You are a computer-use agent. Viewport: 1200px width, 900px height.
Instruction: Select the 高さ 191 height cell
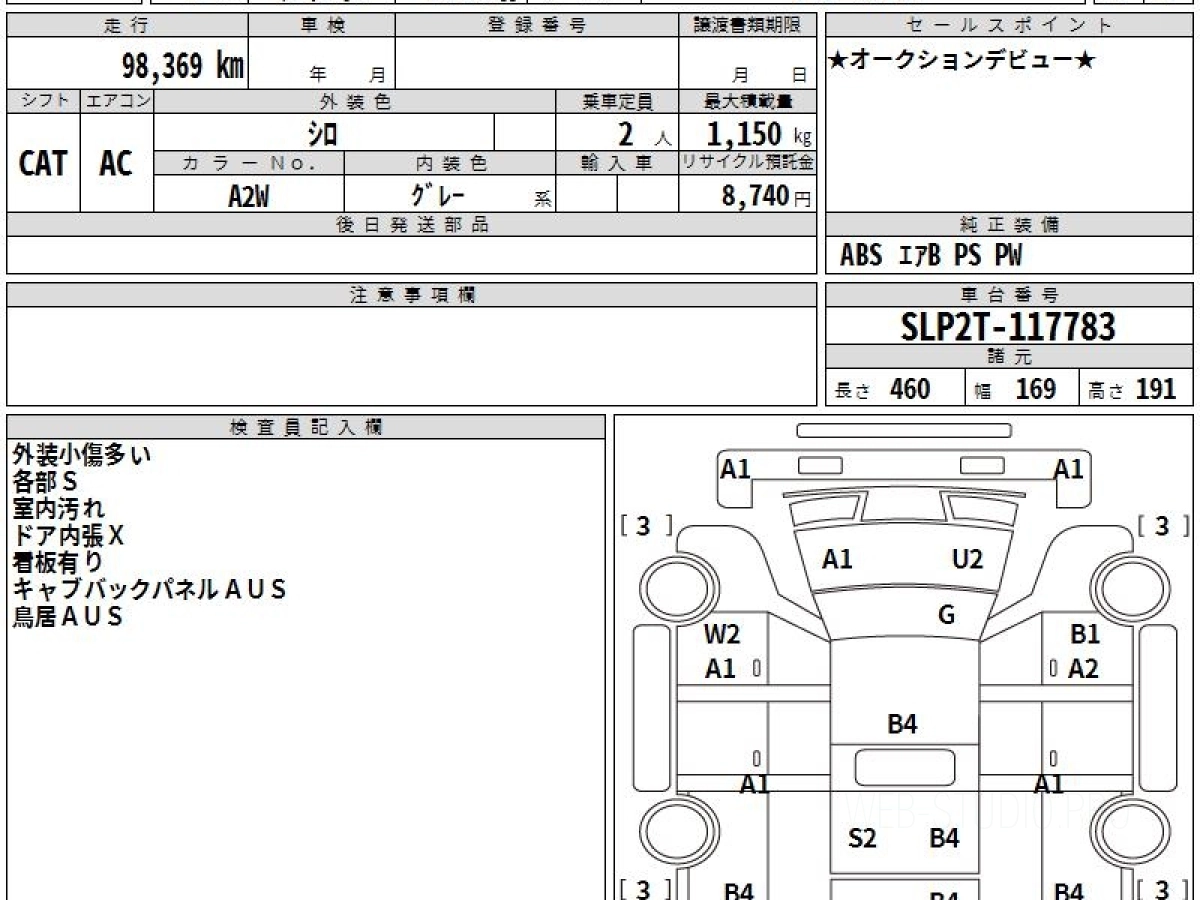pos(1137,388)
